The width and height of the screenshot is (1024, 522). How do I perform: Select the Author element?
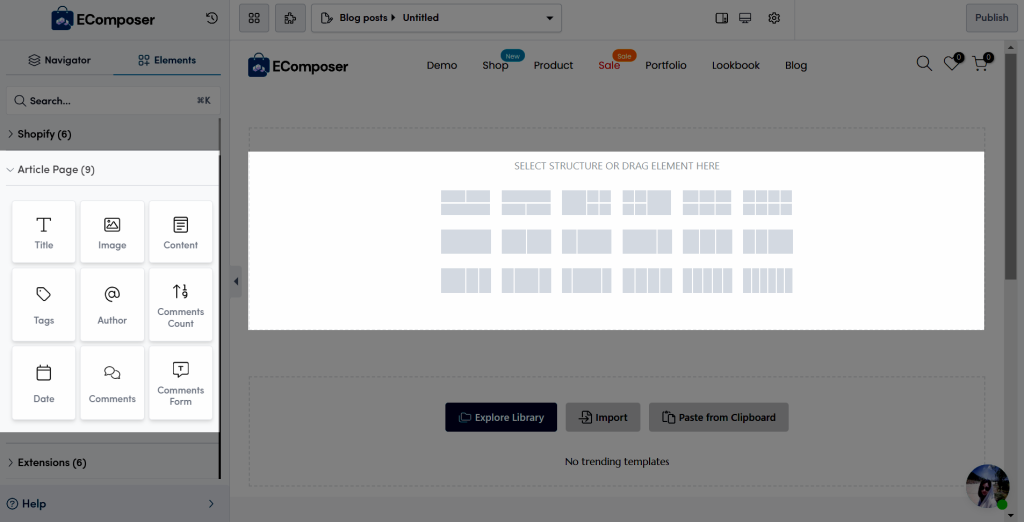pos(112,305)
